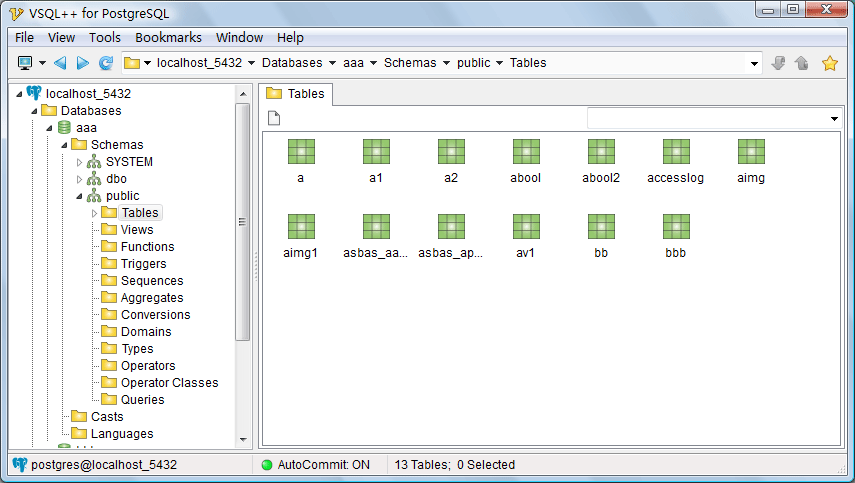Viewport: 855px width, 483px height.
Task: Expand the dbo schema node
Action: (80, 179)
